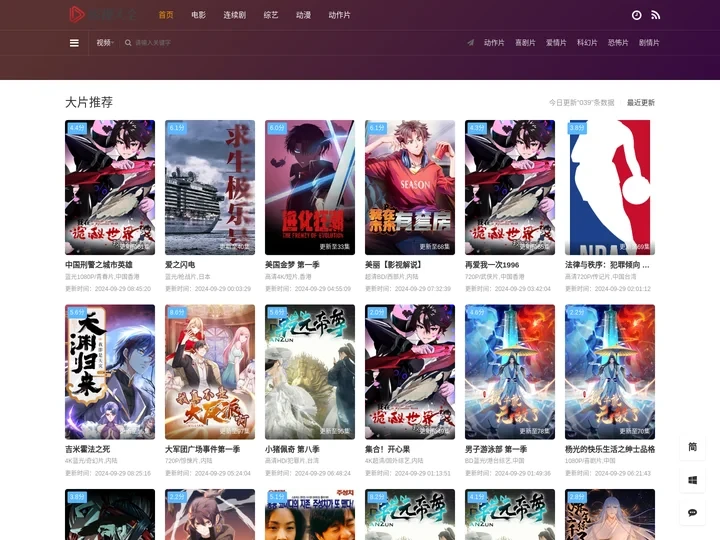This screenshot has height=540, width=720.
Task: Open viewing history via clock icon
Action: click(x=636, y=15)
